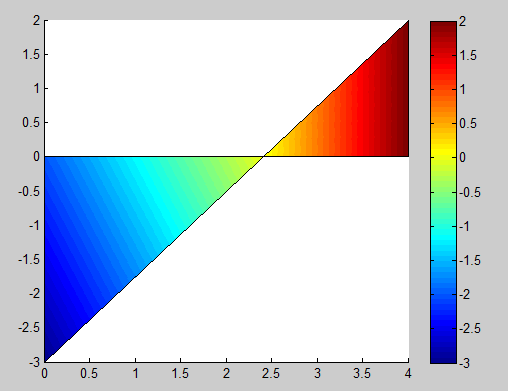Click the y-axis tick label -2.5

29,328
